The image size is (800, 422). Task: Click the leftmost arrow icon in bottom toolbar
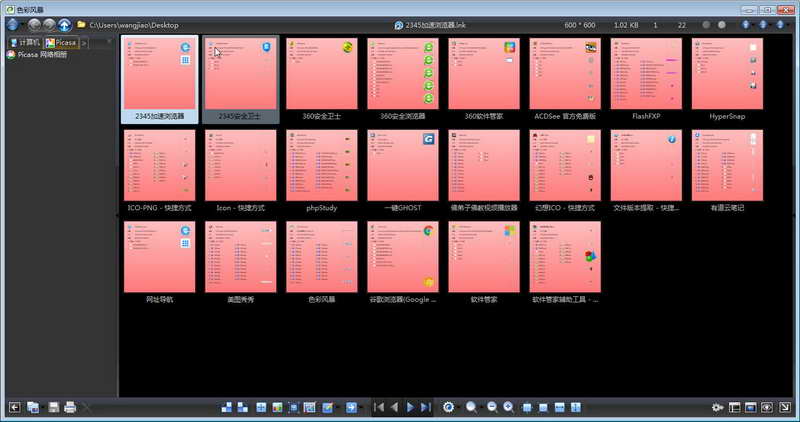(x=15, y=407)
